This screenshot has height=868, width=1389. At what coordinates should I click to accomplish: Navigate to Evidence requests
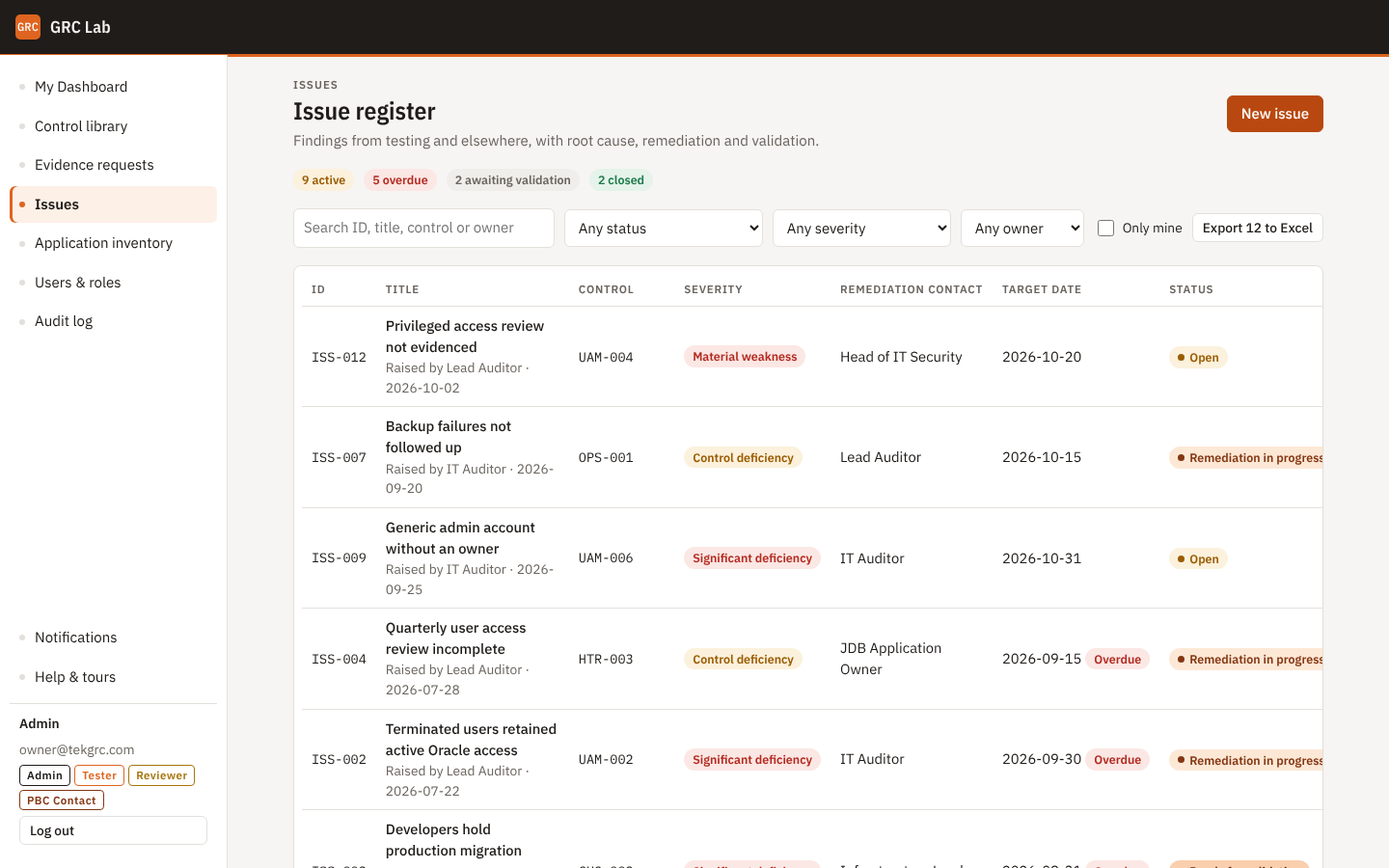(x=113, y=165)
